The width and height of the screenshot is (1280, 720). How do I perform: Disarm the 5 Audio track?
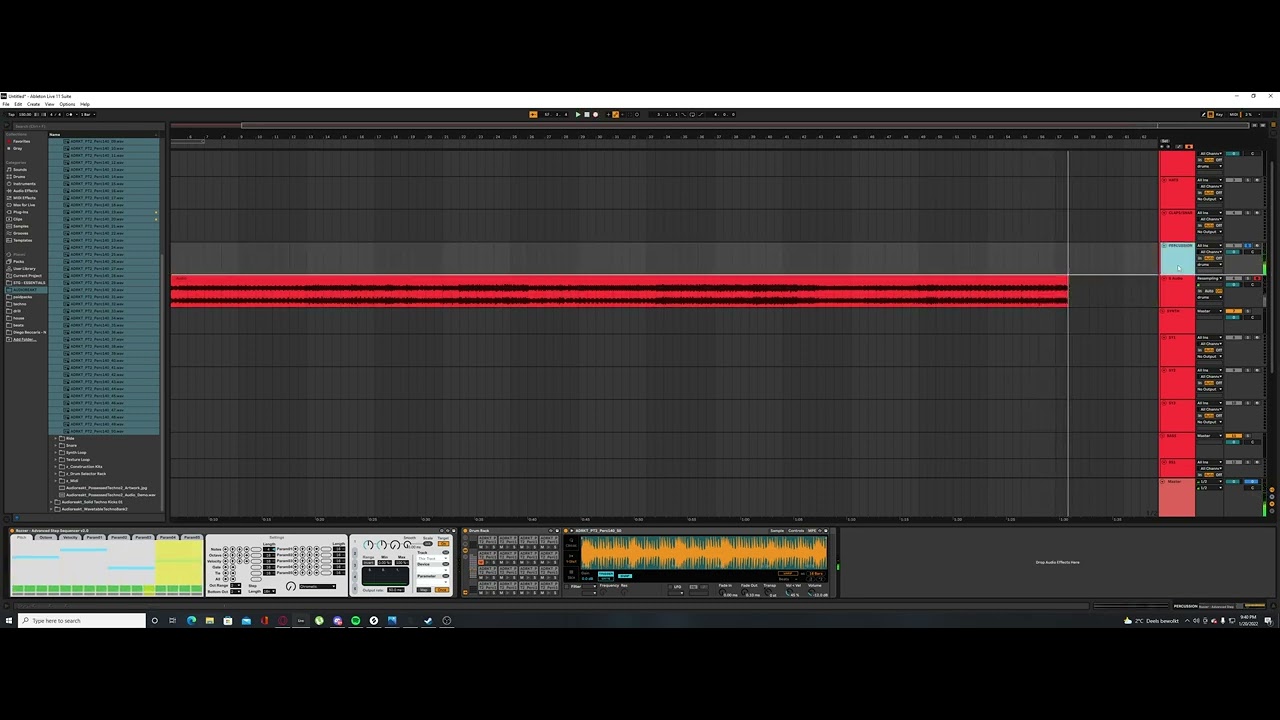(x=1257, y=278)
